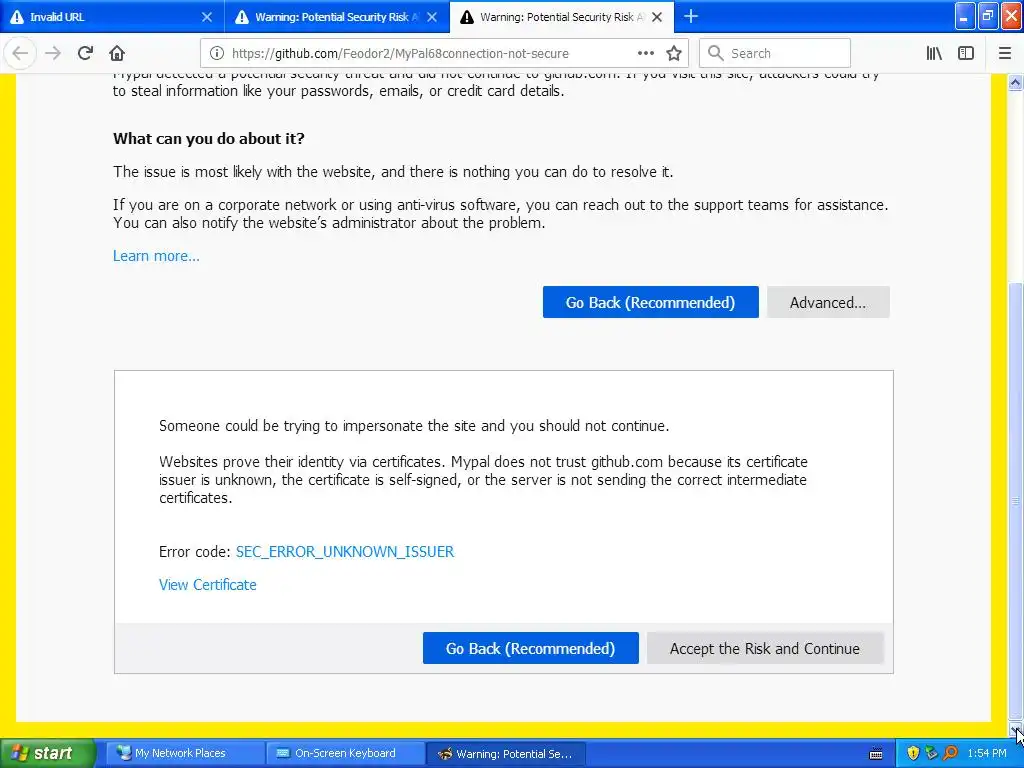Close the Invalid URL tab
The image size is (1024, 768).
point(206,17)
